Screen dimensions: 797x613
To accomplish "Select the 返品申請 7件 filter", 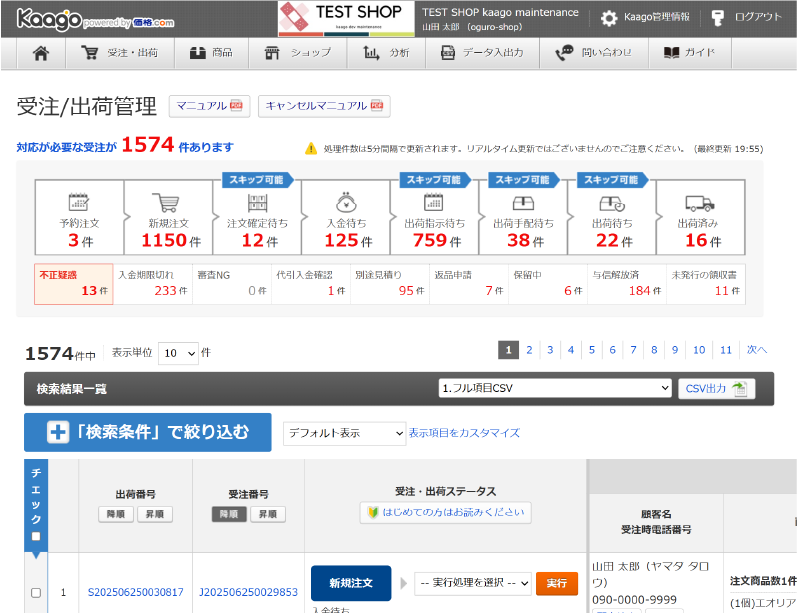I will 469,284.
